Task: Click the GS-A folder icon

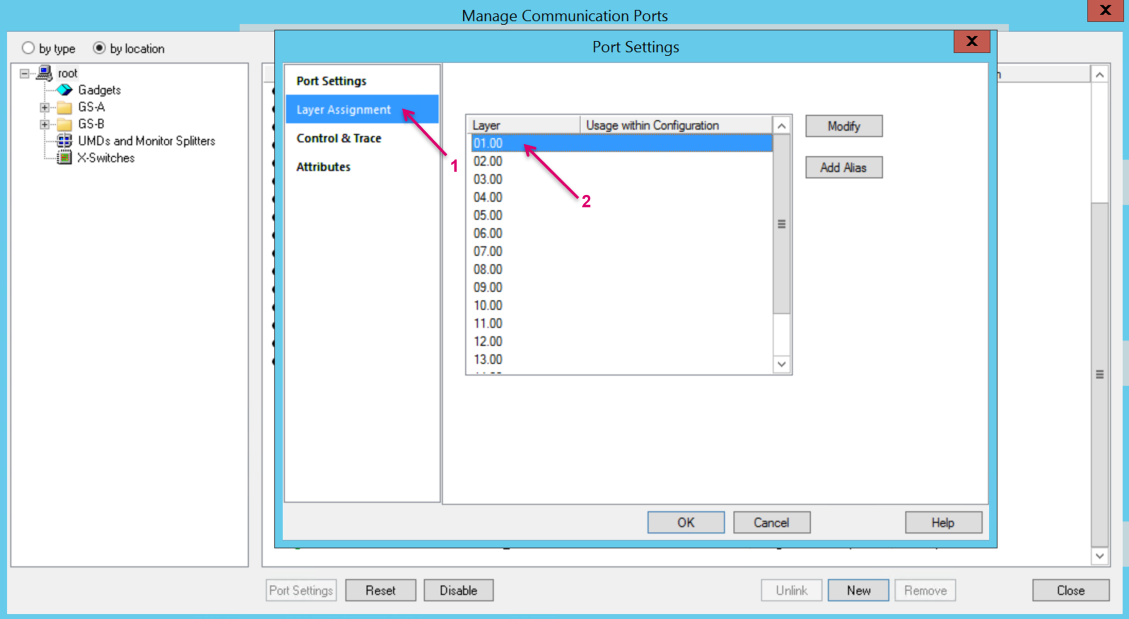Action: pyautogui.click(x=64, y=107)
